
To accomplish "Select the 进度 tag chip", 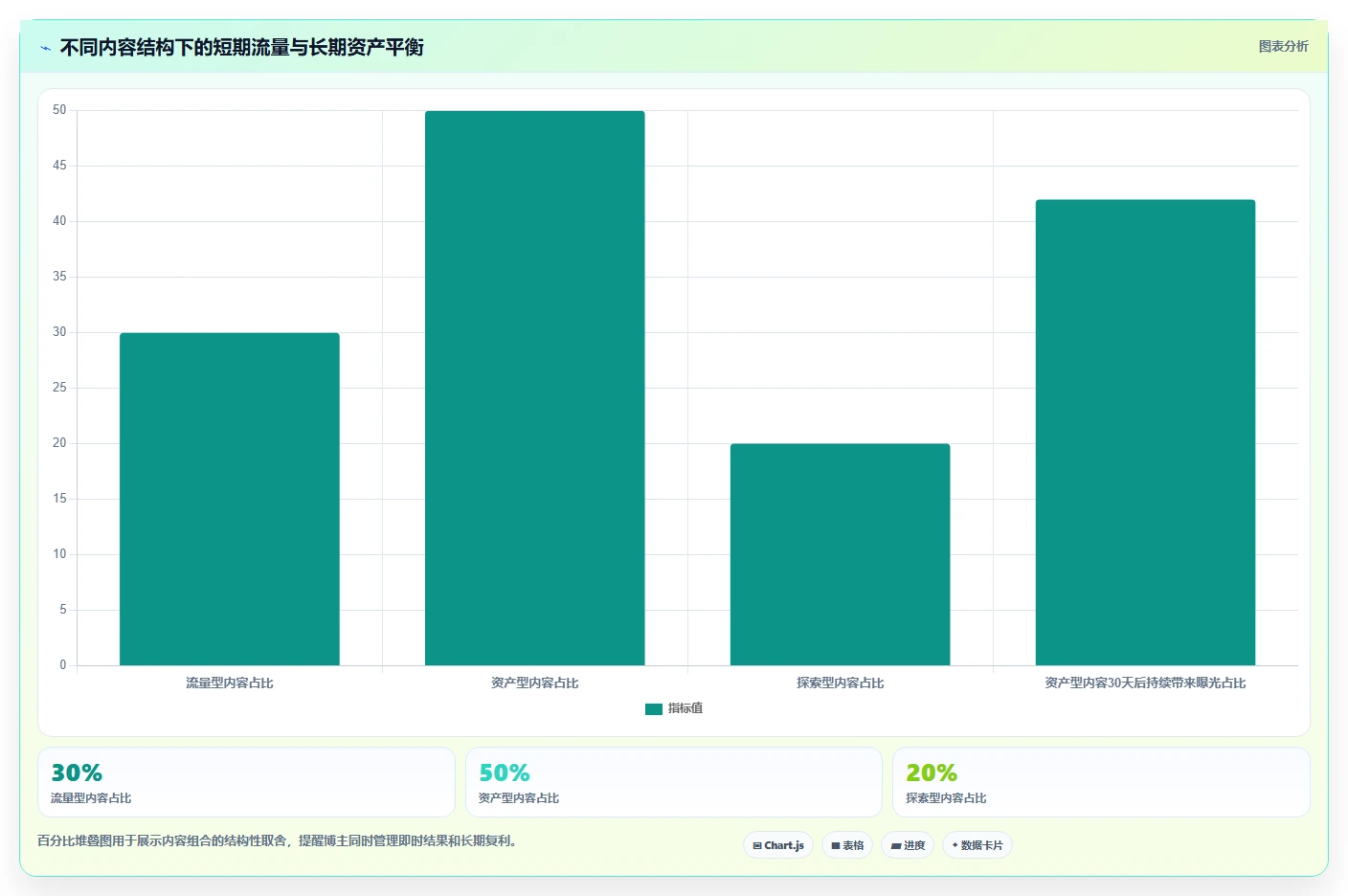I will (x=908, y=845).
